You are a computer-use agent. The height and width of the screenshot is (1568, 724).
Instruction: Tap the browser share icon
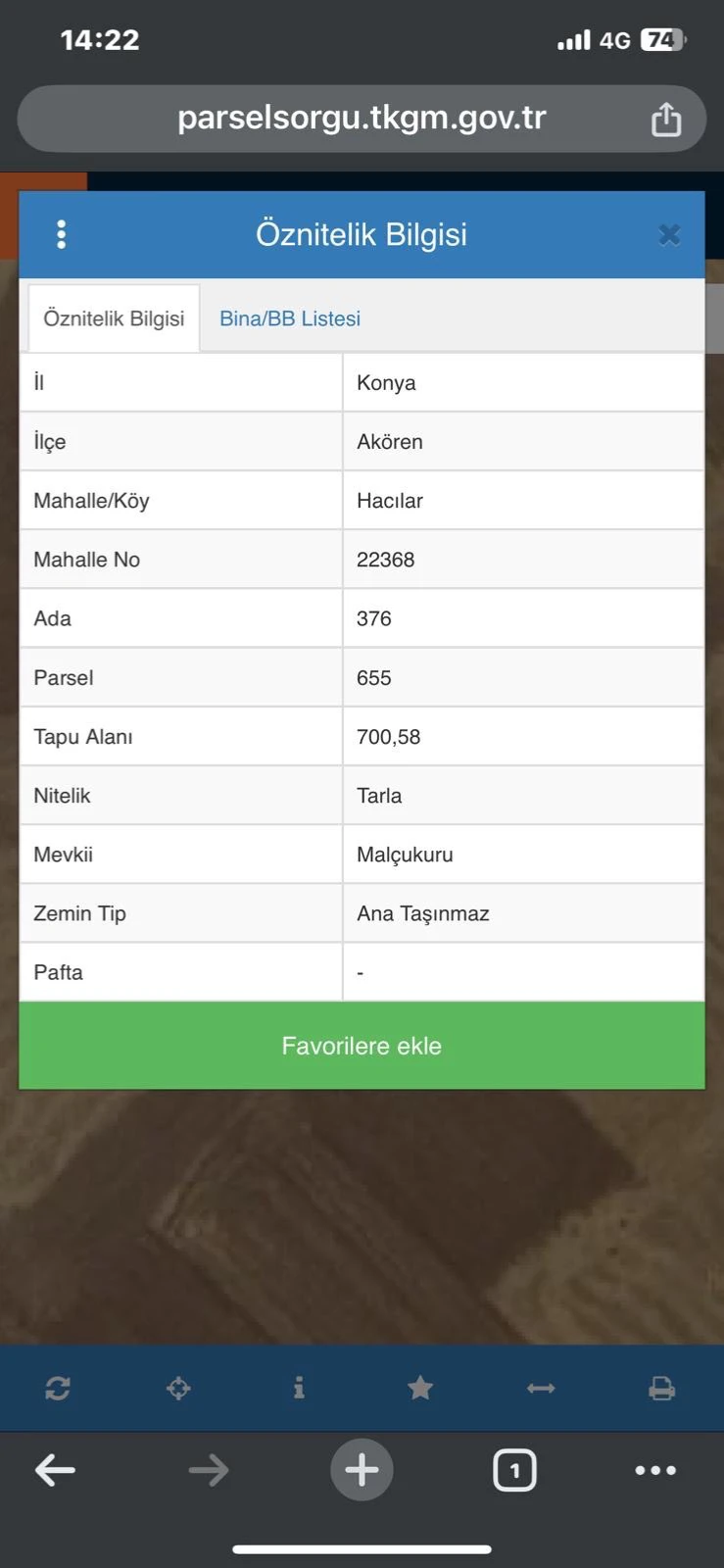tap(666, 120)
